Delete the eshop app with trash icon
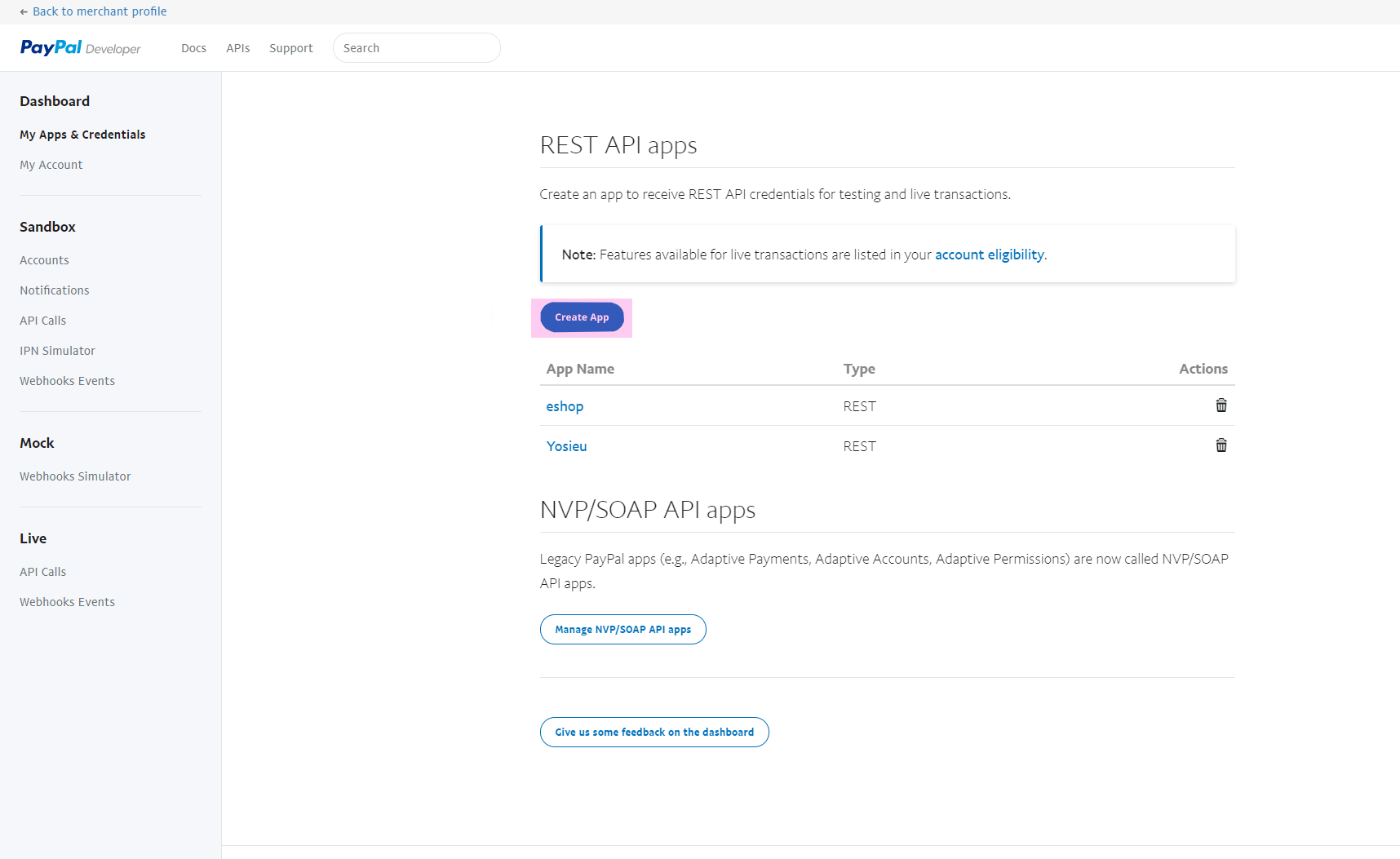The width and height of the screenshot is (1400, 859). (x=1221, y=405)
